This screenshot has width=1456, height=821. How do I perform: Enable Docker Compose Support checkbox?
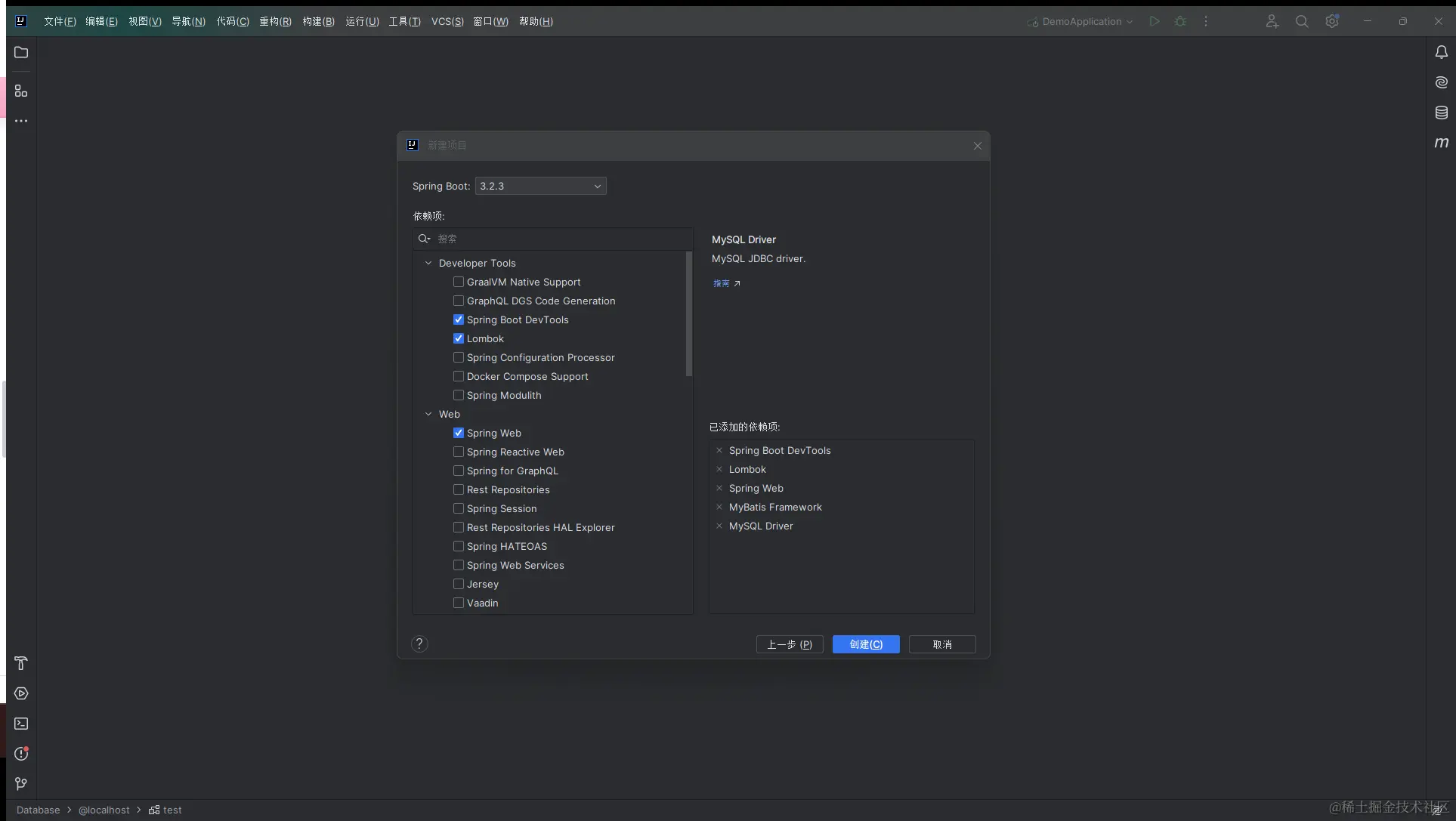(x=459, y=376)
